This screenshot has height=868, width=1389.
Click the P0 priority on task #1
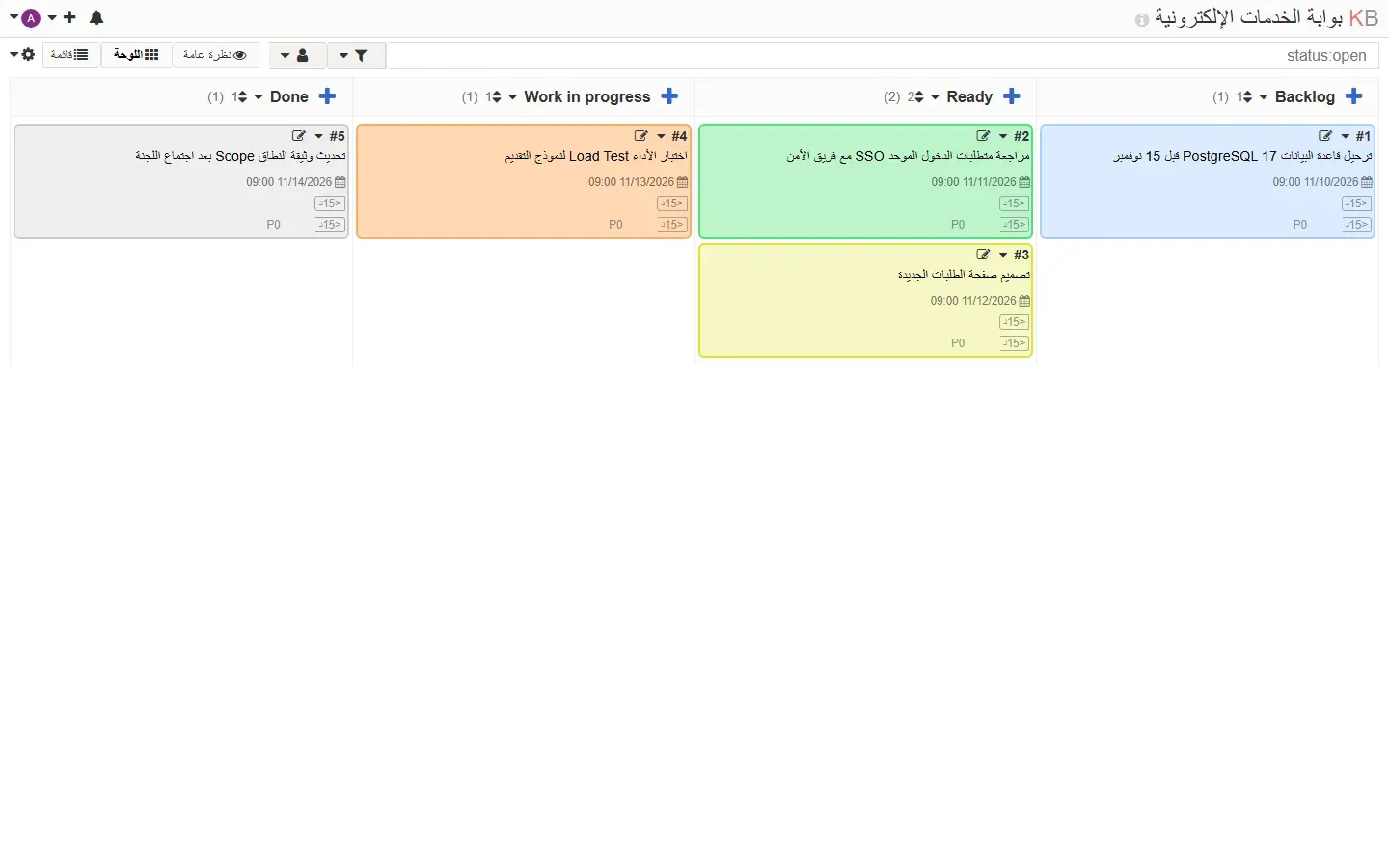pos(1300,225)
